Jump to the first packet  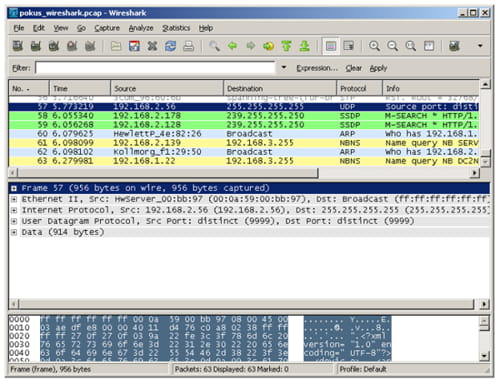286,46
